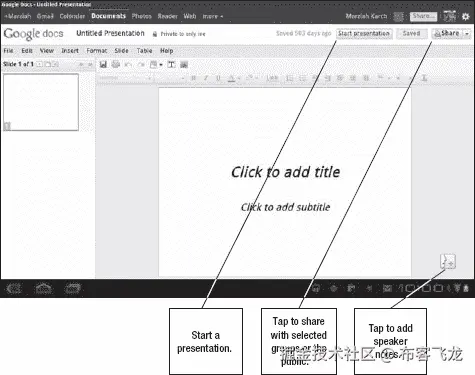Click the Google docs logo
475x375 pixels.
33,34
